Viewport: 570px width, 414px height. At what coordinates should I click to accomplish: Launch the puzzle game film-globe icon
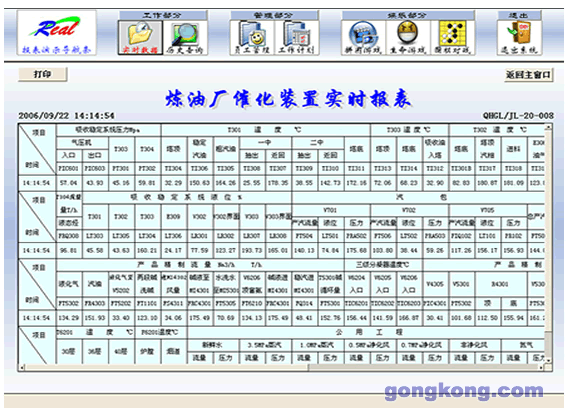click(x=363, y=37)
